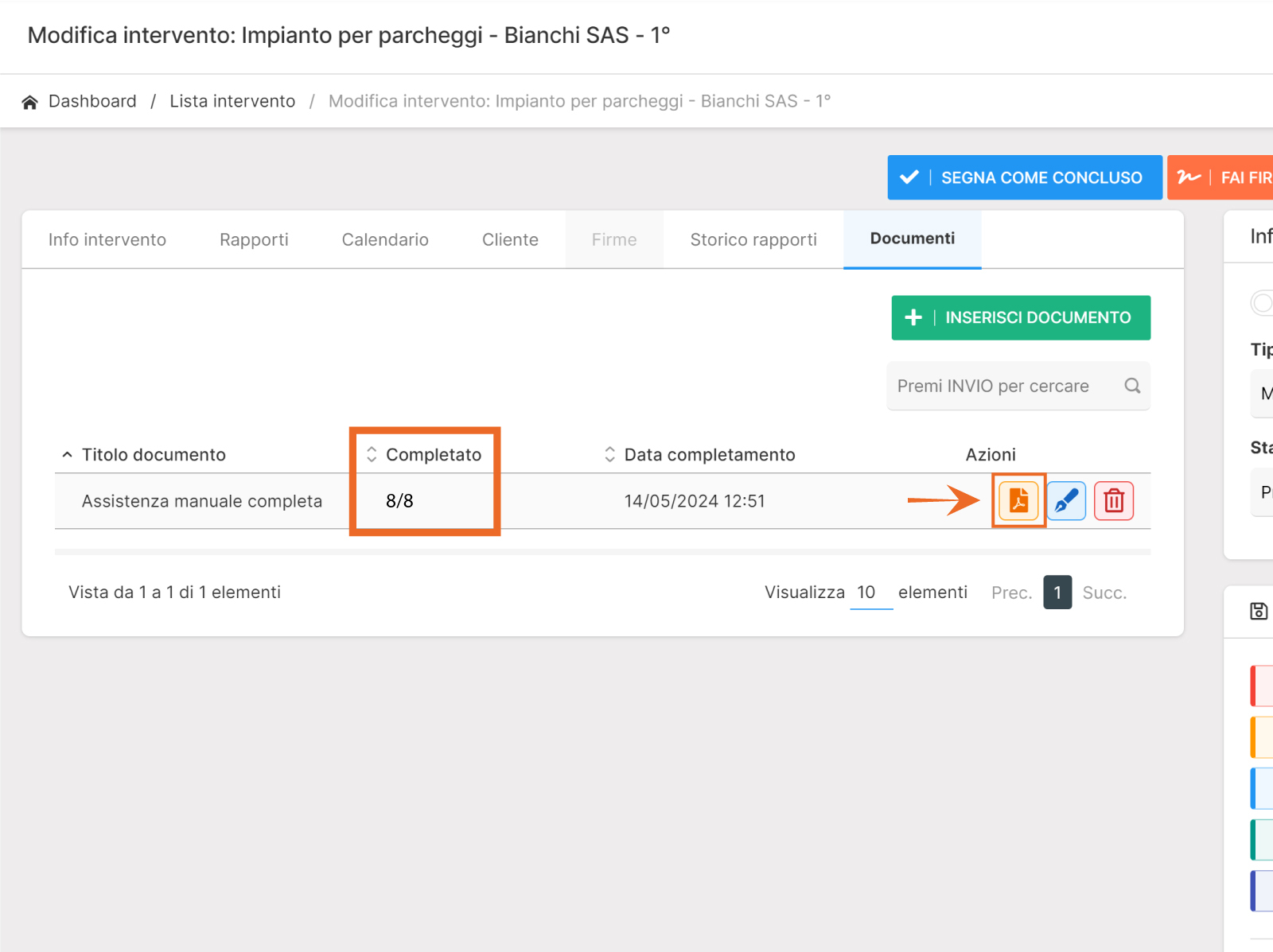Image resolution: width=1273 pixels, height=952 pixels.
Task: Click Inserisci documento button
Action: (x=1021, y=318)
